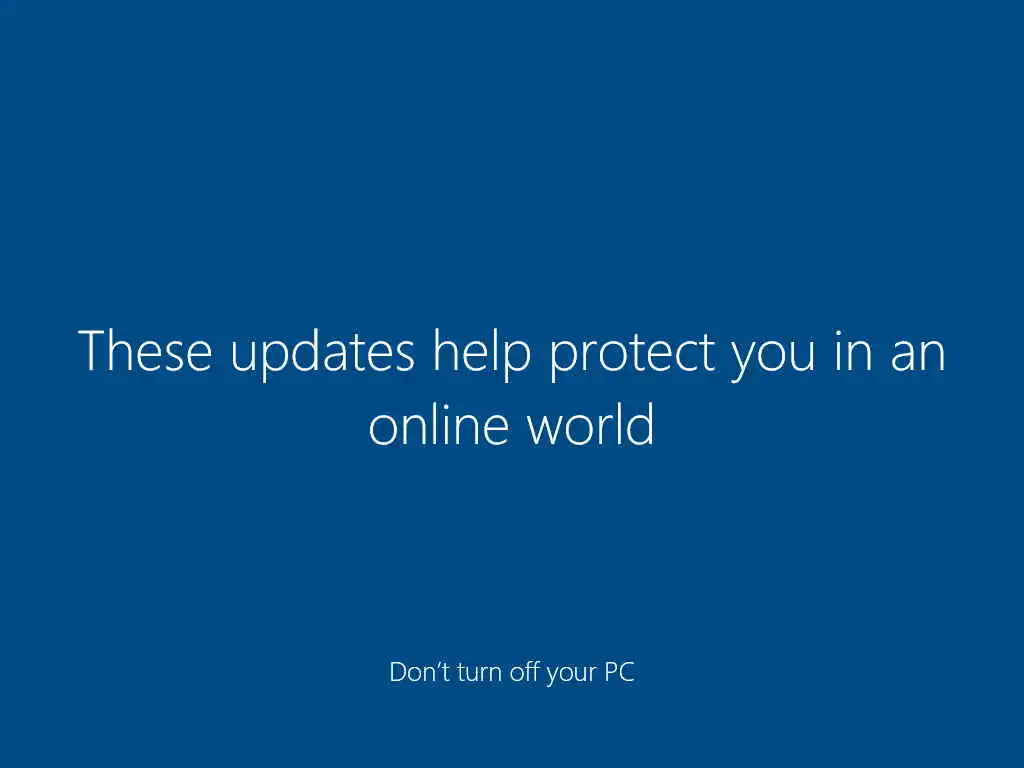
Task: Click the word "PC" in the warning text
Action: [619, 672]
